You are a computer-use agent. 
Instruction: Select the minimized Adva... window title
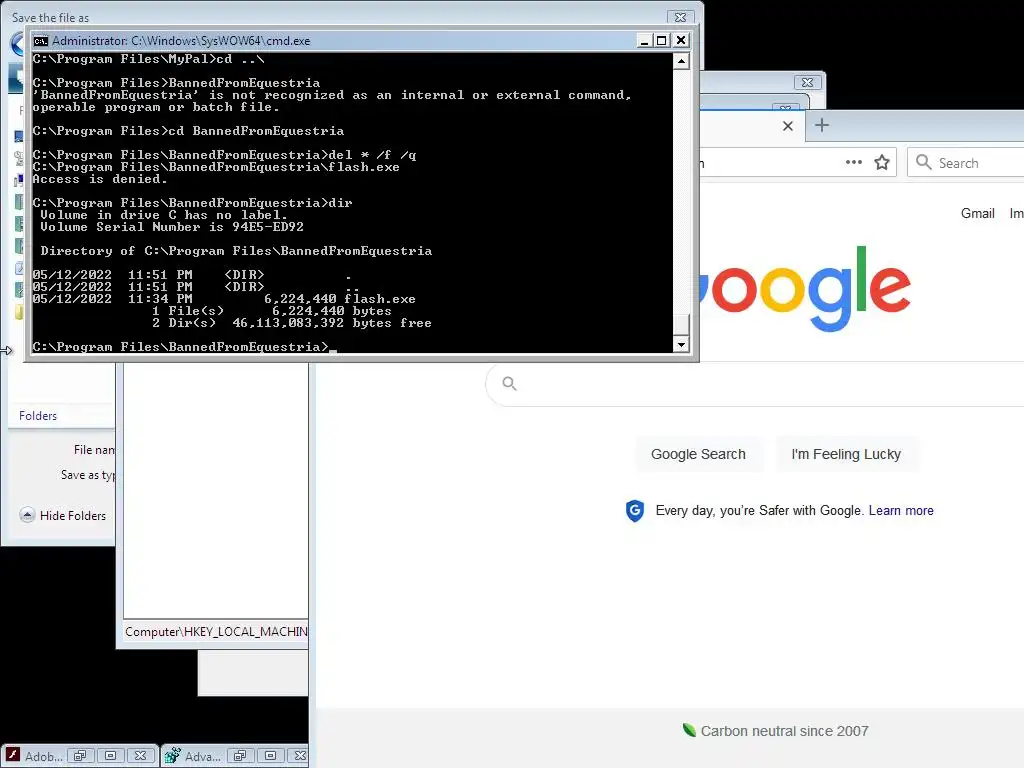(x=202, y=757)
